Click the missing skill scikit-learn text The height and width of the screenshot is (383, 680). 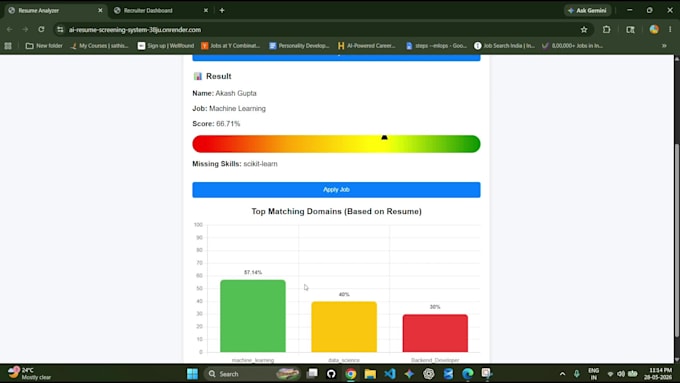click(x=260, y=164)
